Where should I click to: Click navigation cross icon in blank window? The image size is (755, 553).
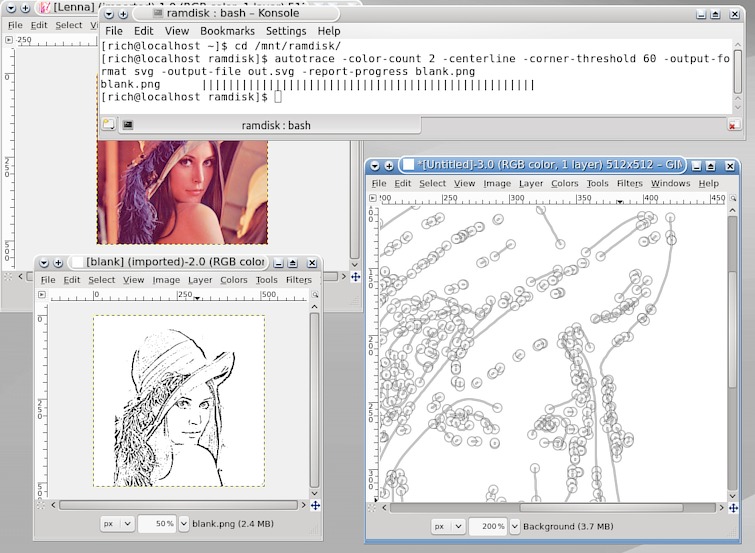coord(315,505)
